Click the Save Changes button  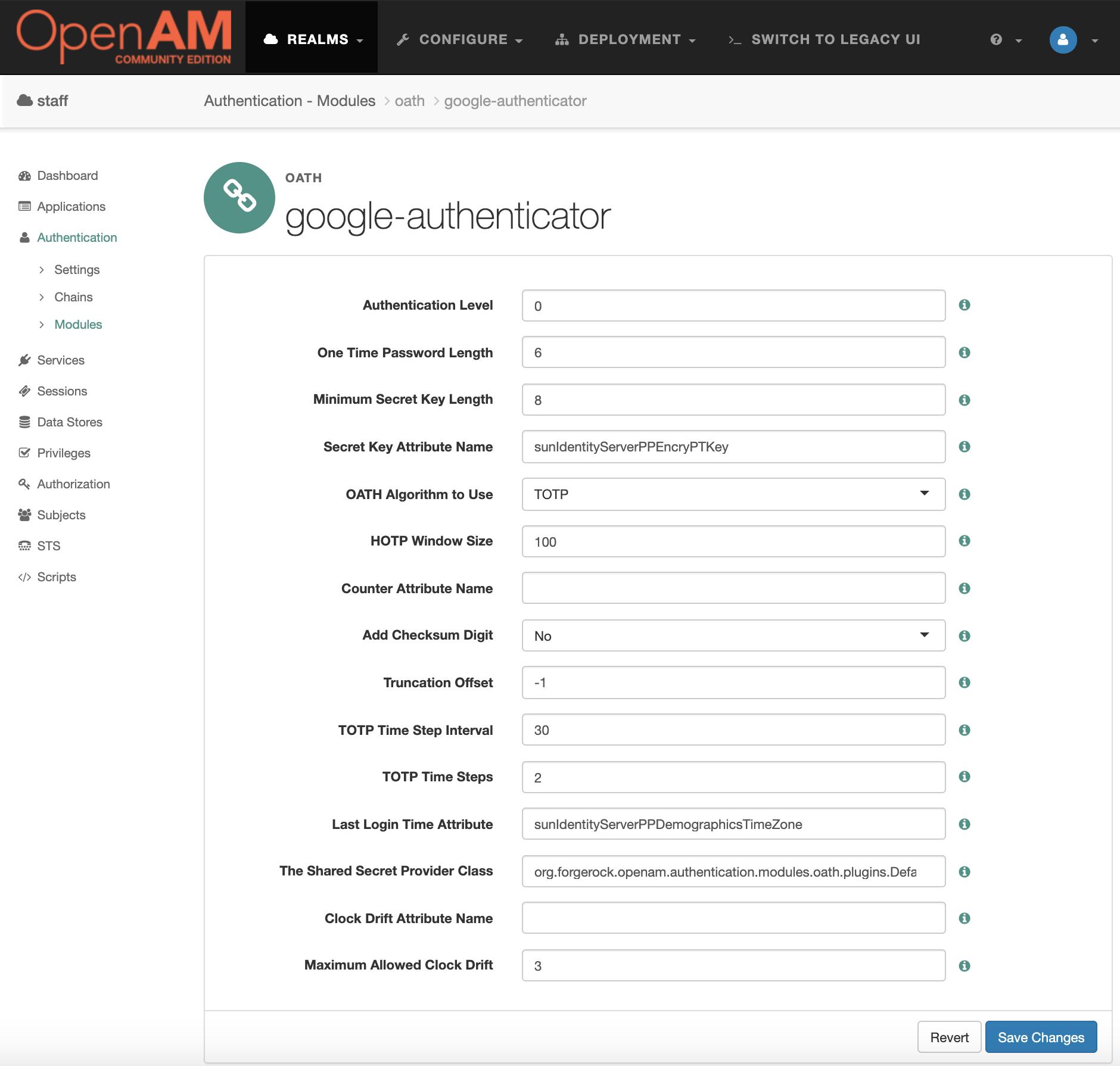(1041, 1037)
